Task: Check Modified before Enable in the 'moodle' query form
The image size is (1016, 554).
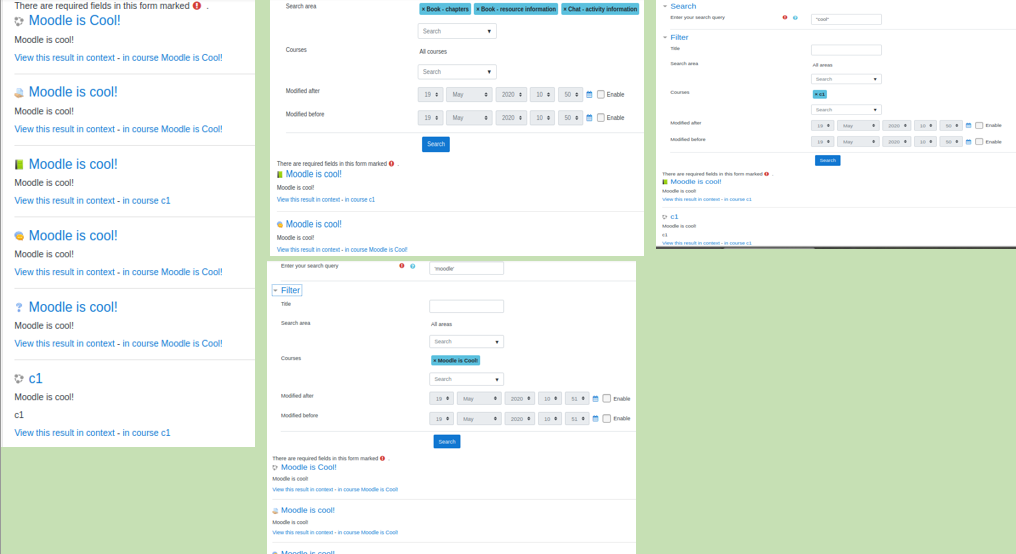Action: 606,419
